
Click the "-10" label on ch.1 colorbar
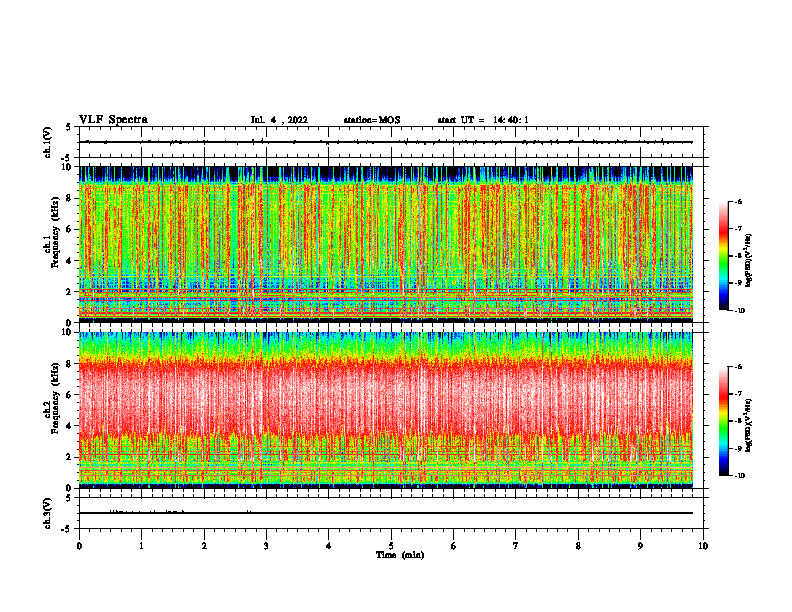(740, 311)
